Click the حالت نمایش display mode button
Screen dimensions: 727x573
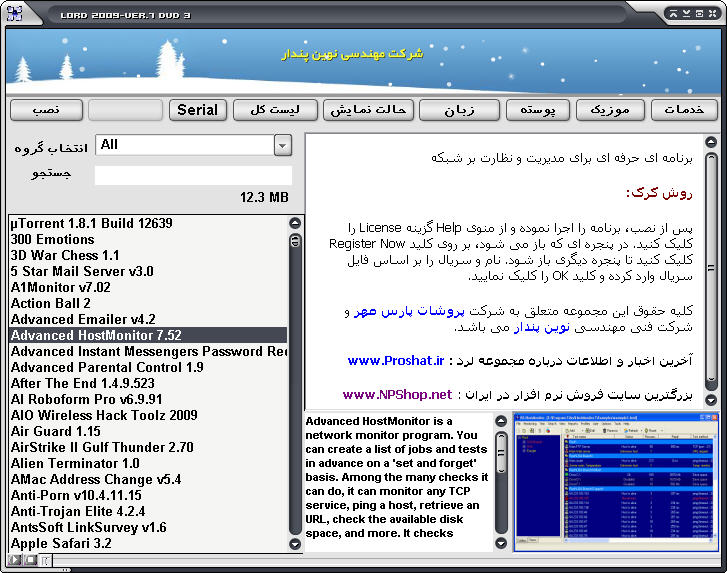[x=368, y=110]
